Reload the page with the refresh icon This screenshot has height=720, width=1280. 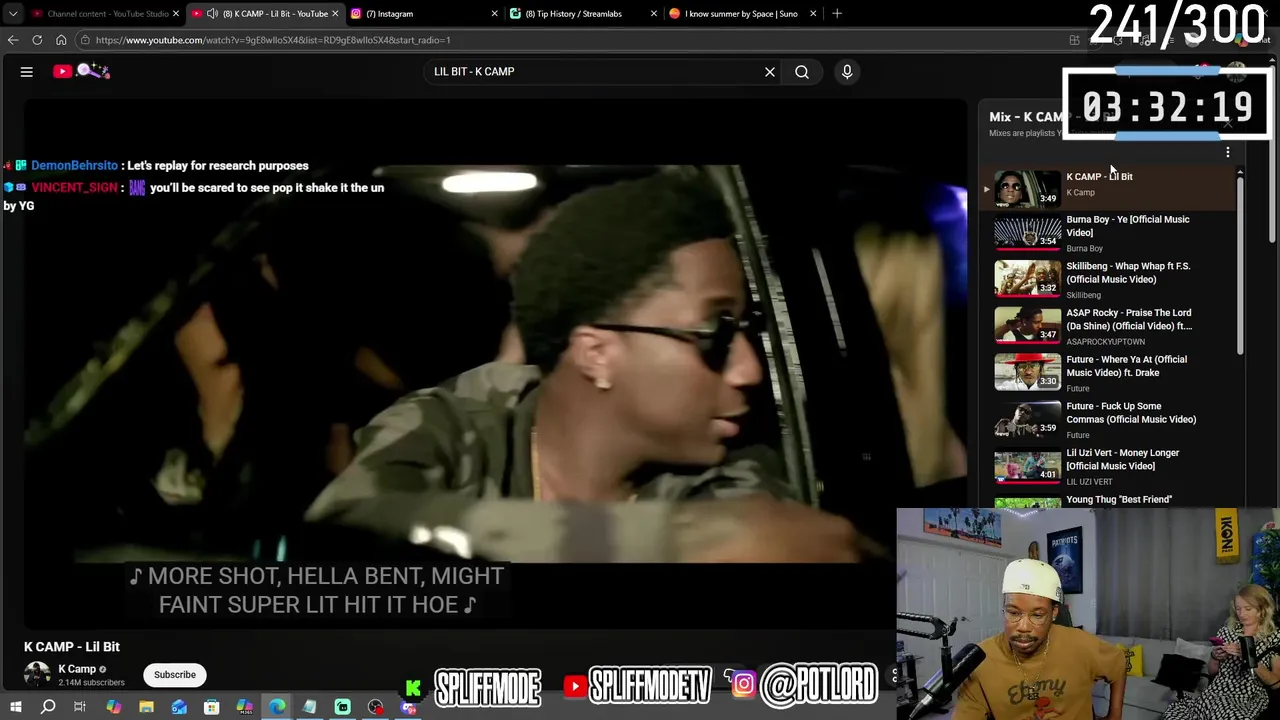37,40
